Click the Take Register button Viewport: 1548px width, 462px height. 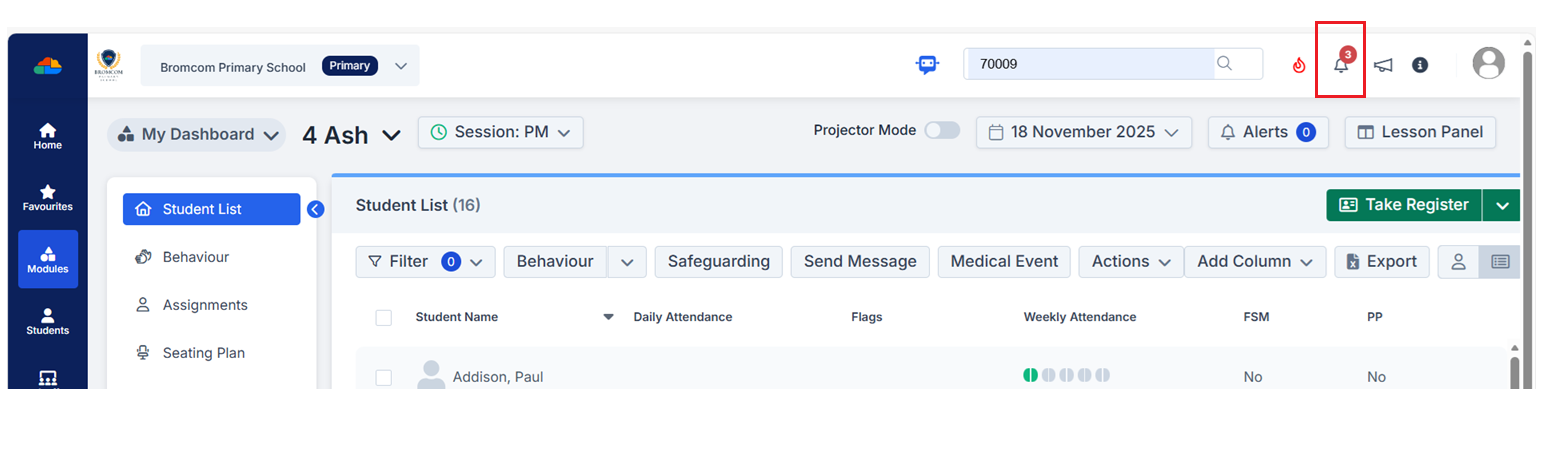click(x=1404, y=205)
